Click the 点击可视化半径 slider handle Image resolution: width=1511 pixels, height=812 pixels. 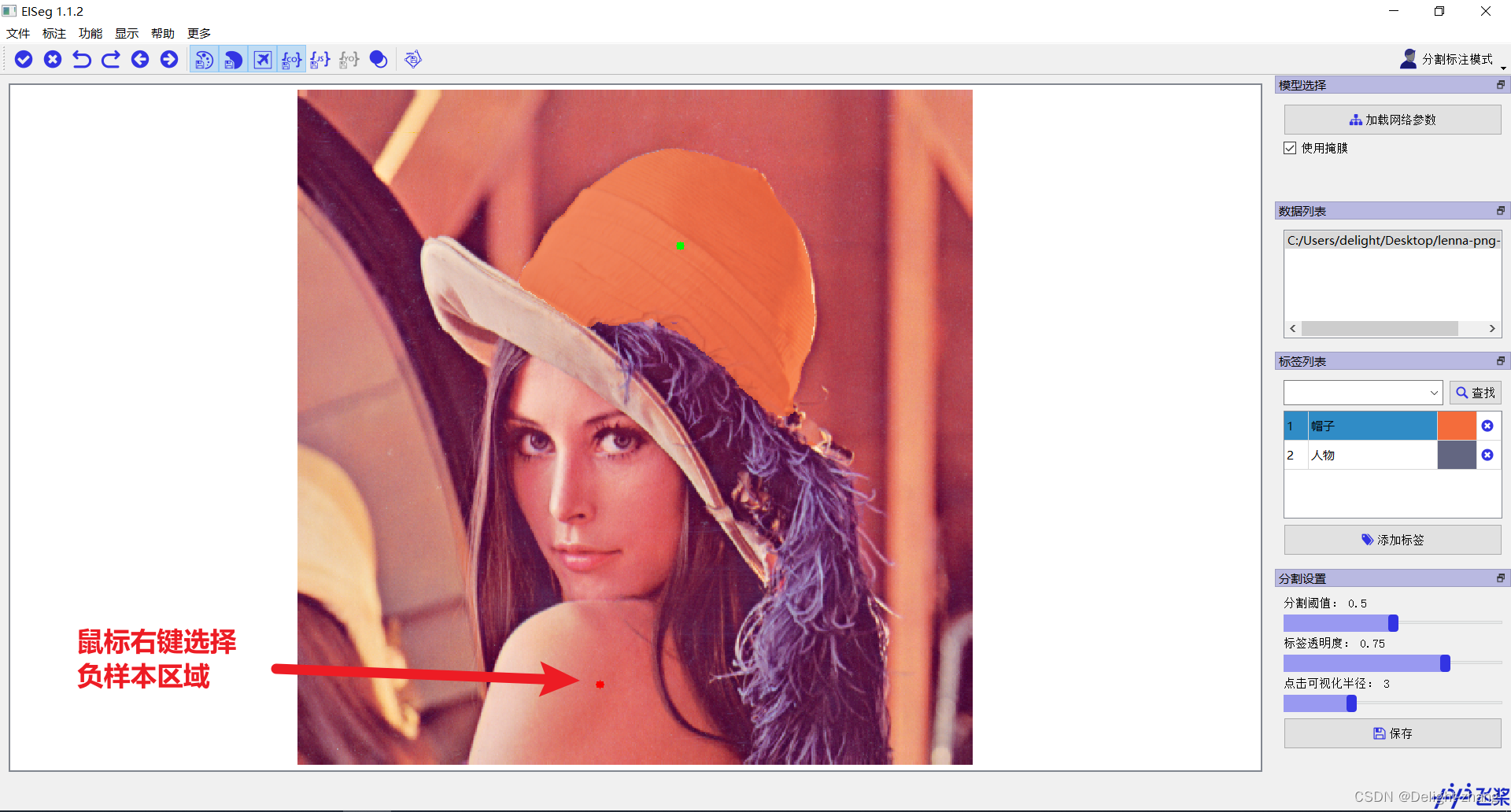click(x=1351, y=703)
